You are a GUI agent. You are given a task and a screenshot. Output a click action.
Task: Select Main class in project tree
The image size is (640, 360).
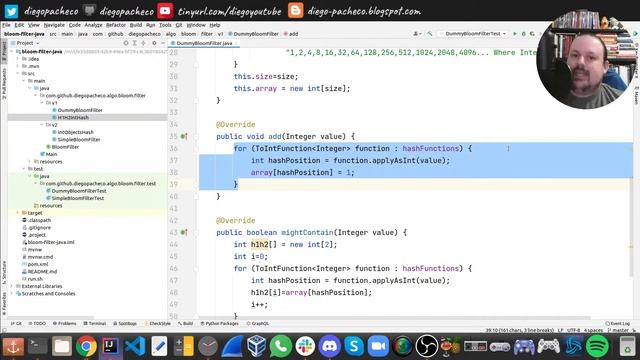[x=51, y=154]
